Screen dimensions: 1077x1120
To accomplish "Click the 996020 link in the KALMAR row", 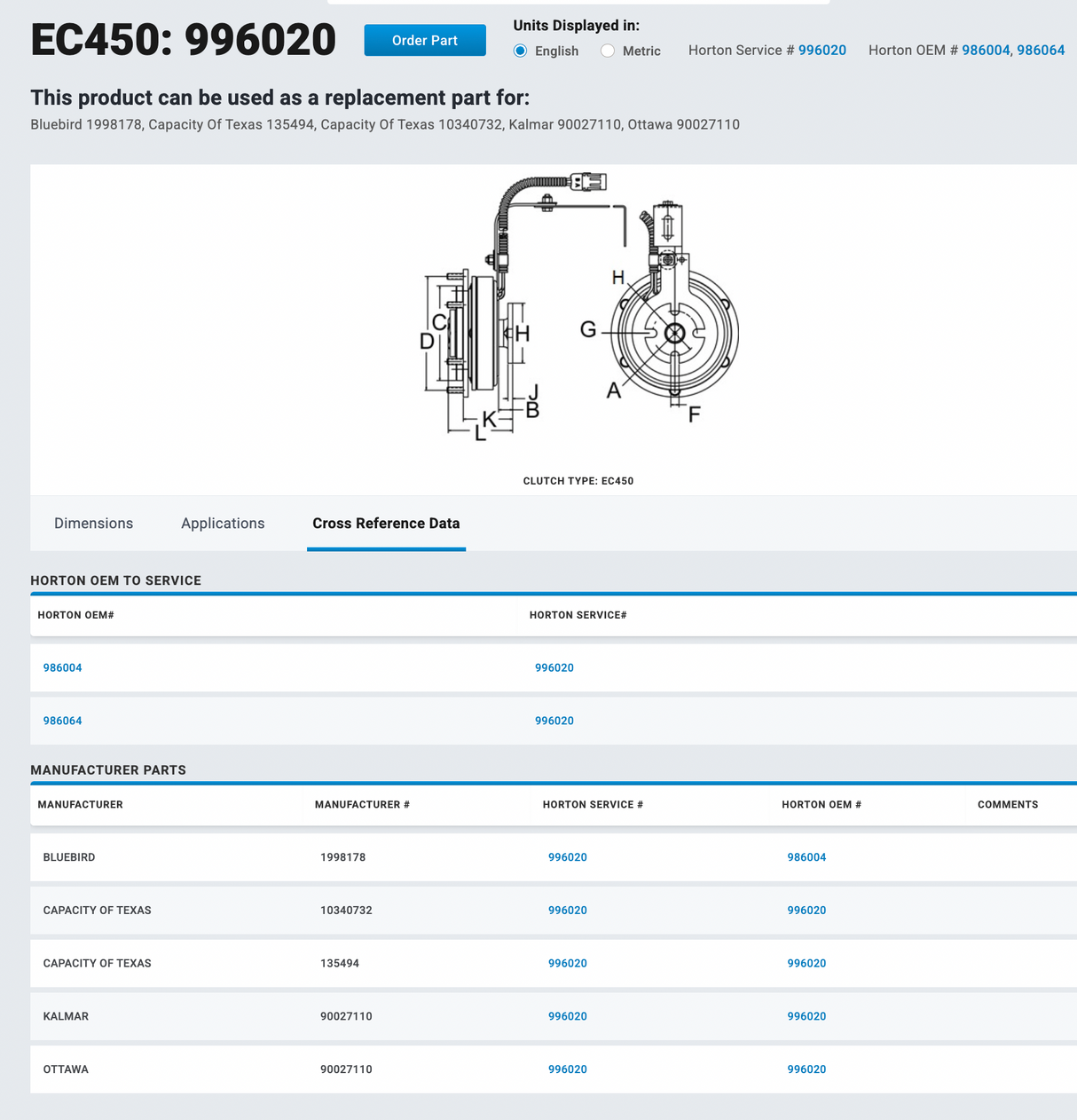I will [x=567, y=1016].
